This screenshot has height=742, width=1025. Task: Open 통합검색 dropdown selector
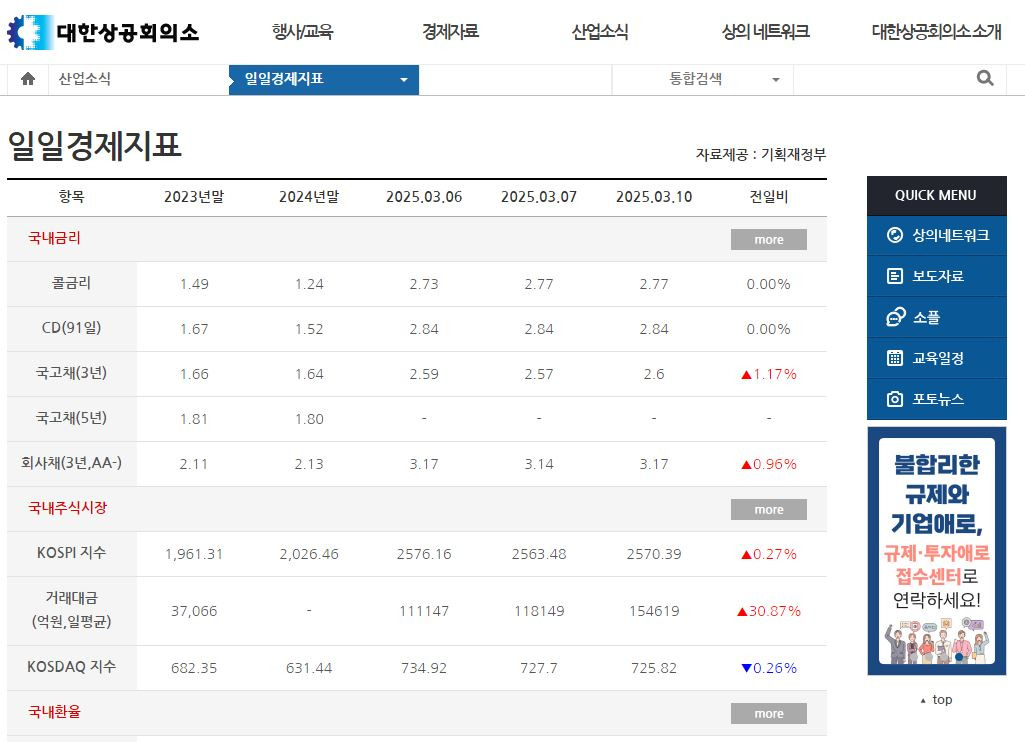pos(703,80)
